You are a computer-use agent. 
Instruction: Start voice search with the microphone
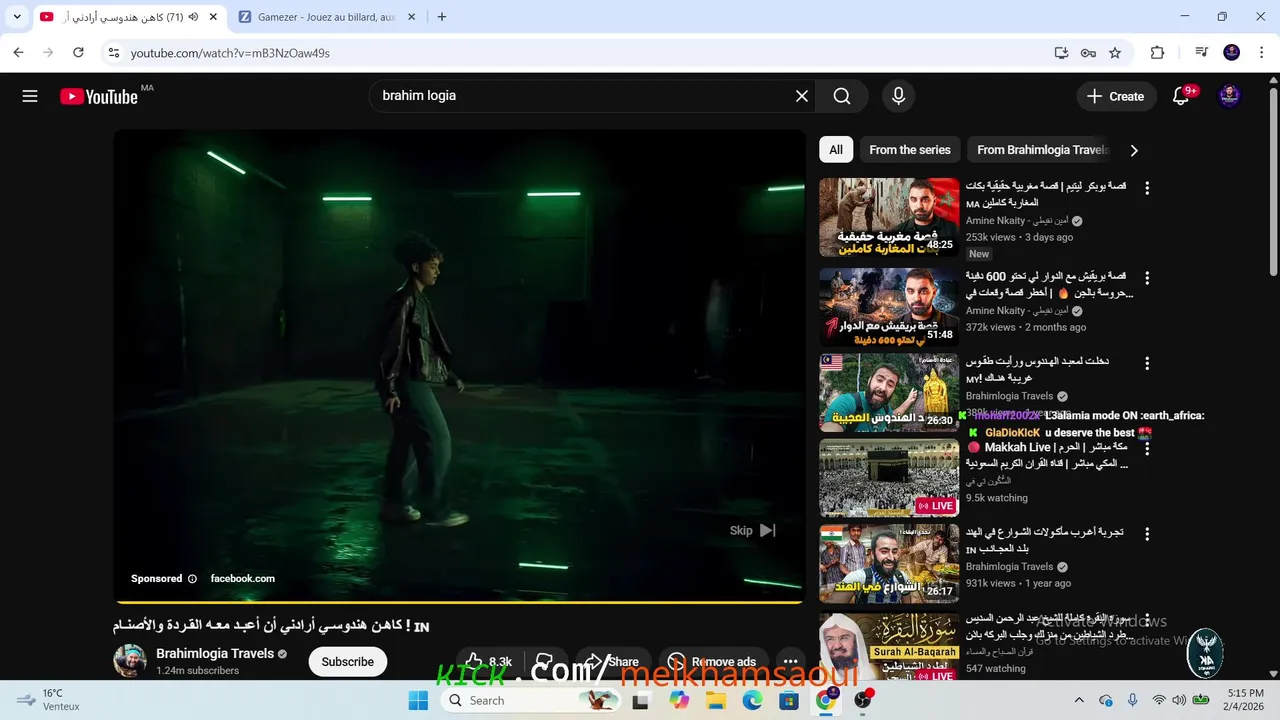coord(898,96)
